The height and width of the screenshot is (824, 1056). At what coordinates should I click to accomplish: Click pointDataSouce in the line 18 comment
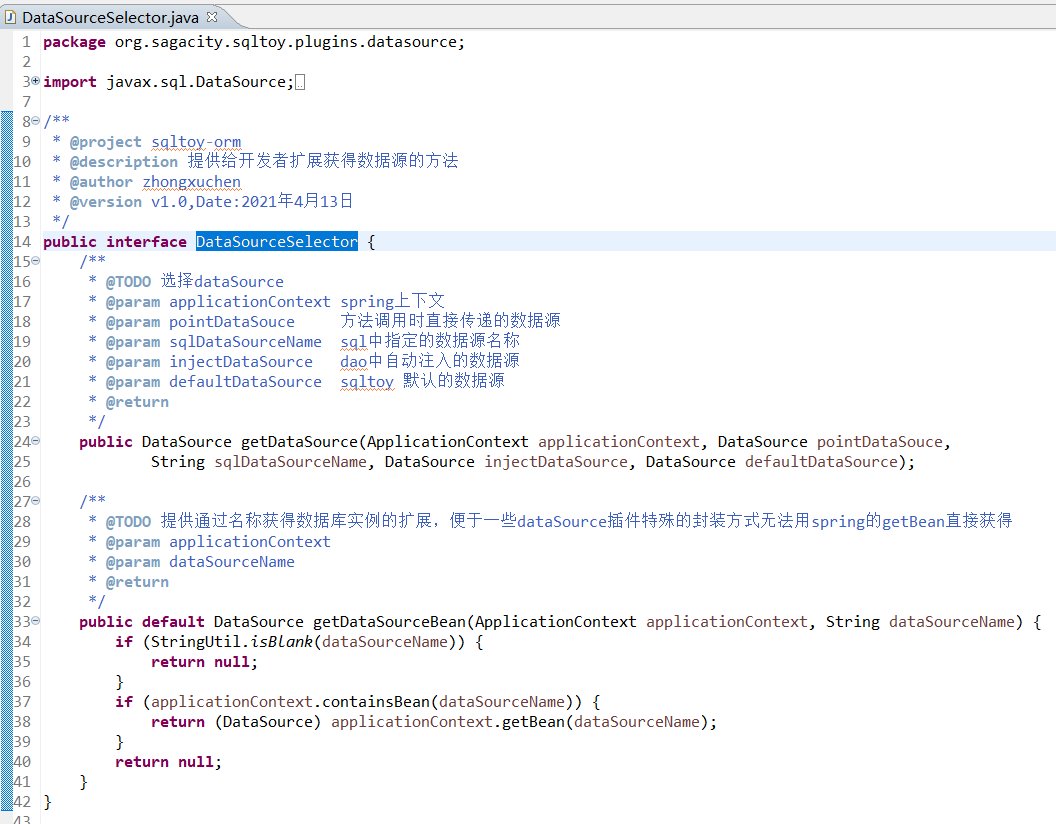click(232, 322)
